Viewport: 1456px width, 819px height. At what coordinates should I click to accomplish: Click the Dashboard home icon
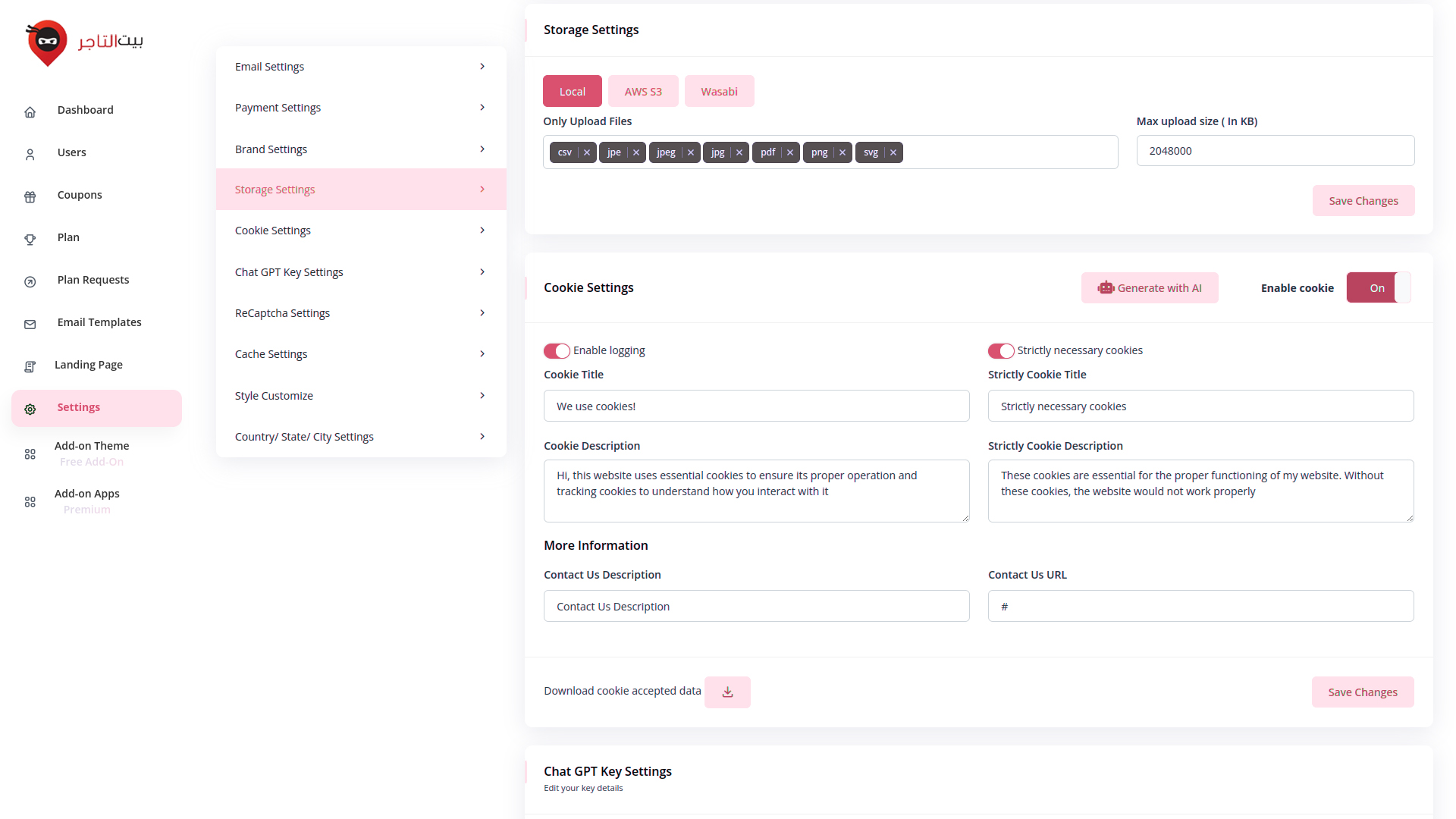click(30, 112)
